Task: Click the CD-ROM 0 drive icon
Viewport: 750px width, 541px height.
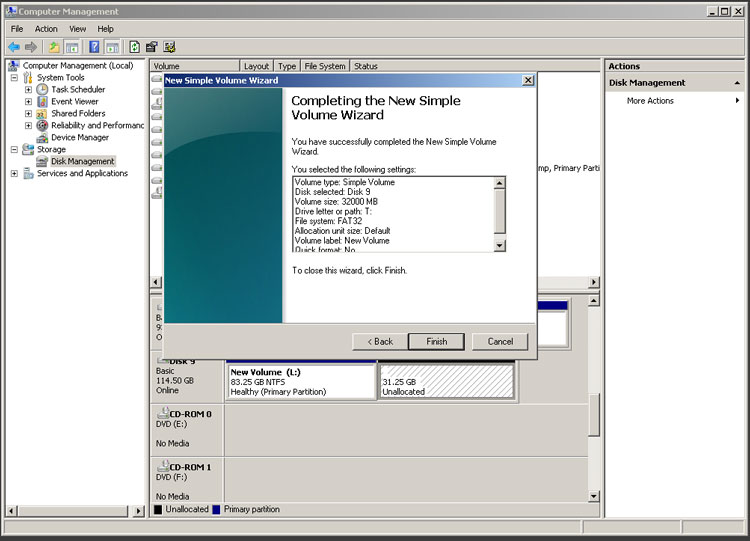Action: (x=163, y=412)
